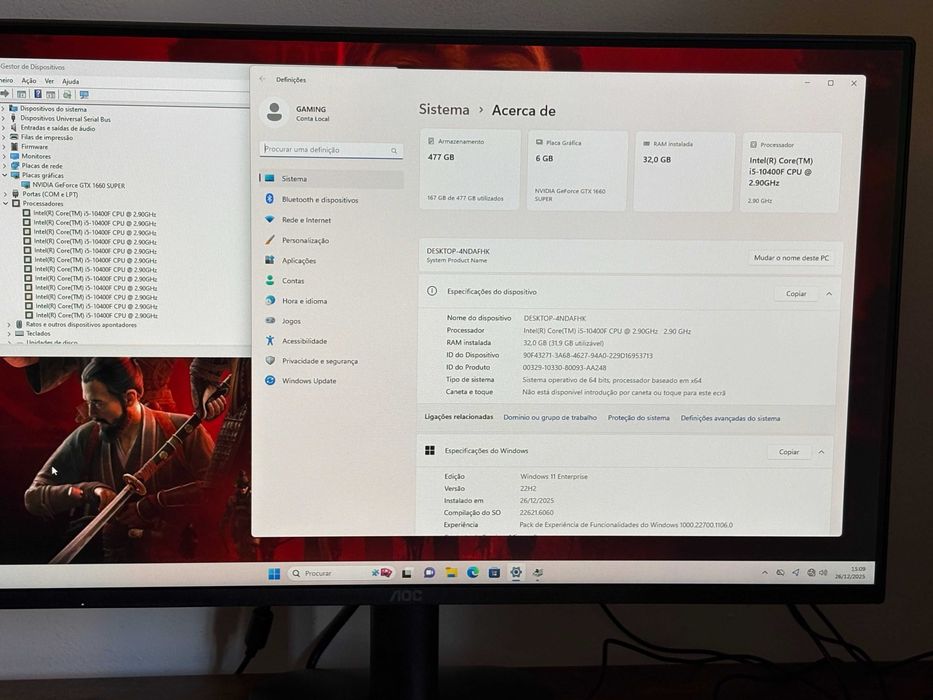Viewport: 933px width, 700px height.
Task: Open the RAM instalada 32,0 GB card
Action: coord(684,171)
